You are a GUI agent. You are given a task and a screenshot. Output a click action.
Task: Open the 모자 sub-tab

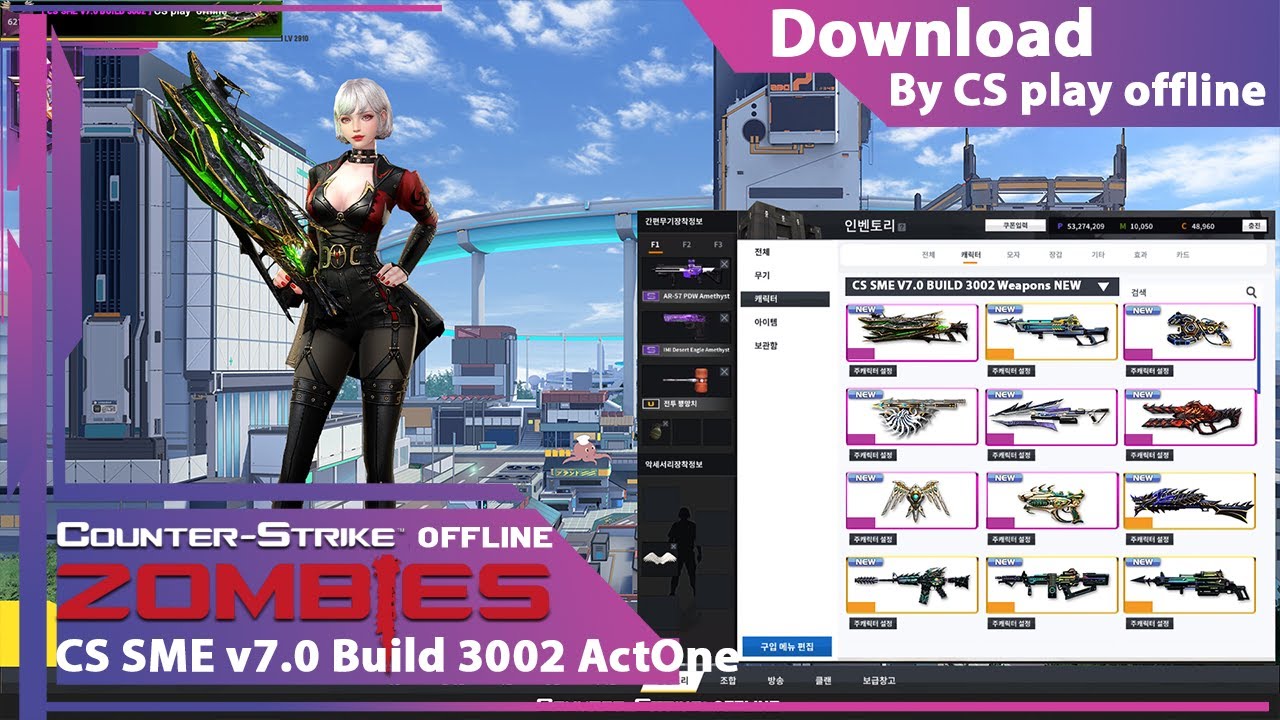click(1013, 255)
